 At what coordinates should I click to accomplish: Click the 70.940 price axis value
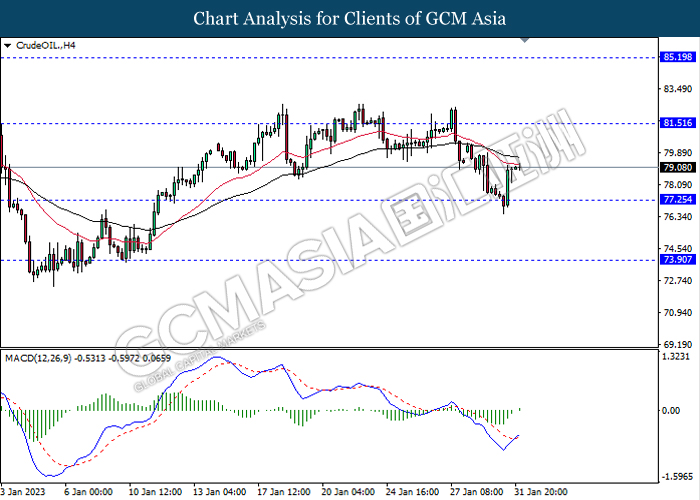[678, 312]
